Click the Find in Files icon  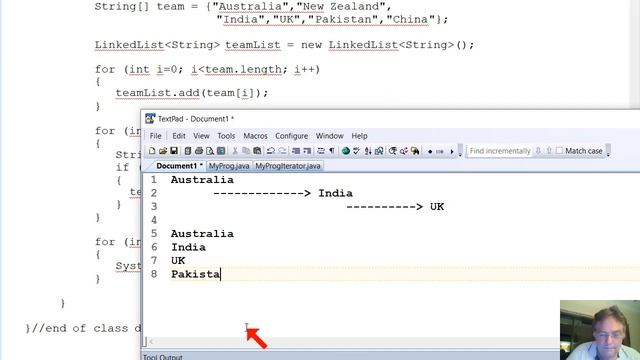tap(415, 151)
